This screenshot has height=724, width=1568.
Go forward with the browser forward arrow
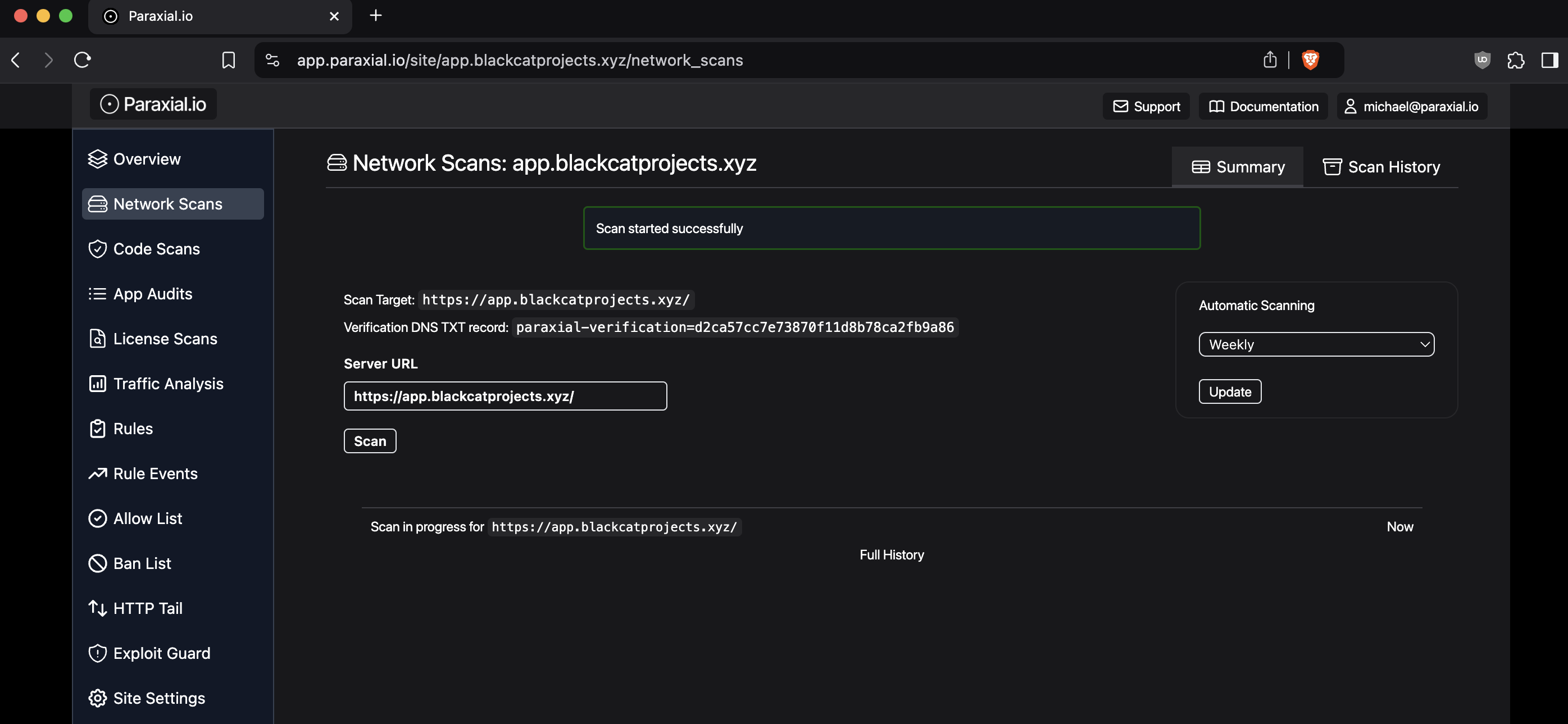tap(49, 60)
